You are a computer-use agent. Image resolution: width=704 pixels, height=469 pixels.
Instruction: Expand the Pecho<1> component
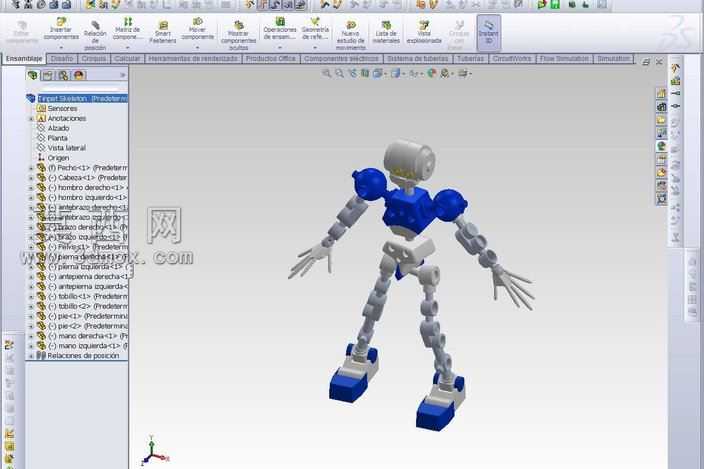pyautogui.click(x=31, y=168)
